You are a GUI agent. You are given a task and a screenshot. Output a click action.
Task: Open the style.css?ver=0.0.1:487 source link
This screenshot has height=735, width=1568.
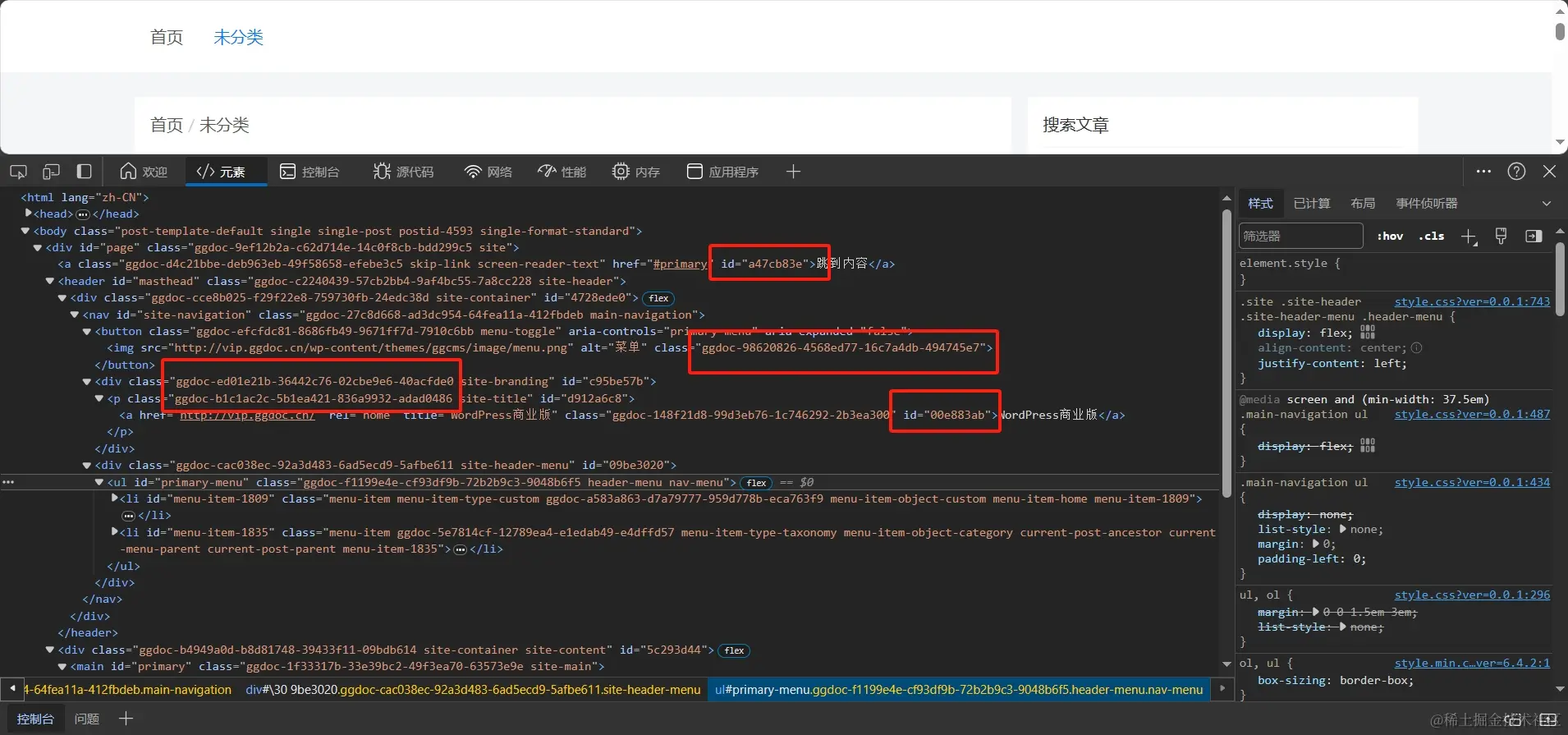pos(1472,415)
